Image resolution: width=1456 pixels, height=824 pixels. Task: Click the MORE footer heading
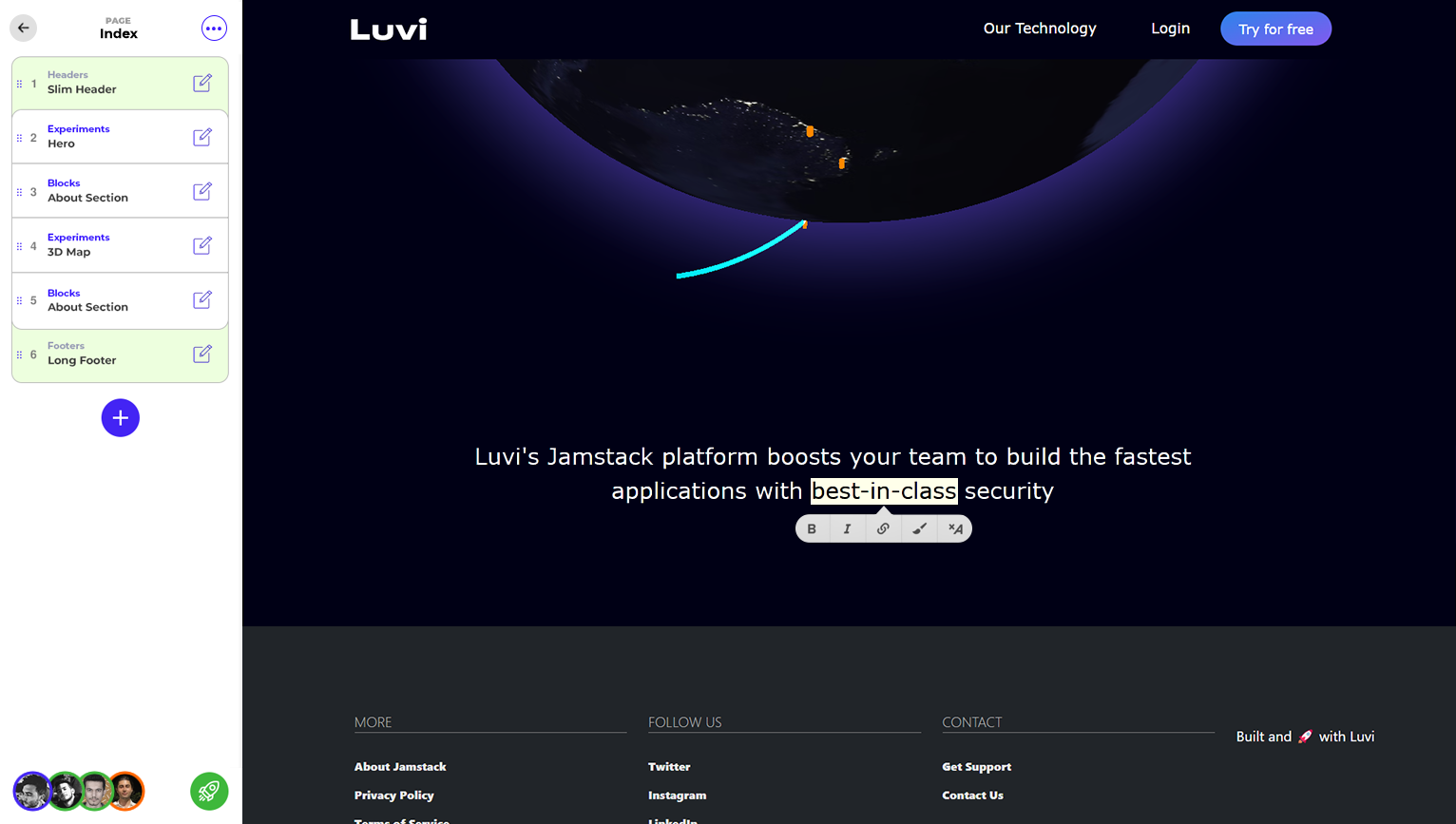pos(373,722)
